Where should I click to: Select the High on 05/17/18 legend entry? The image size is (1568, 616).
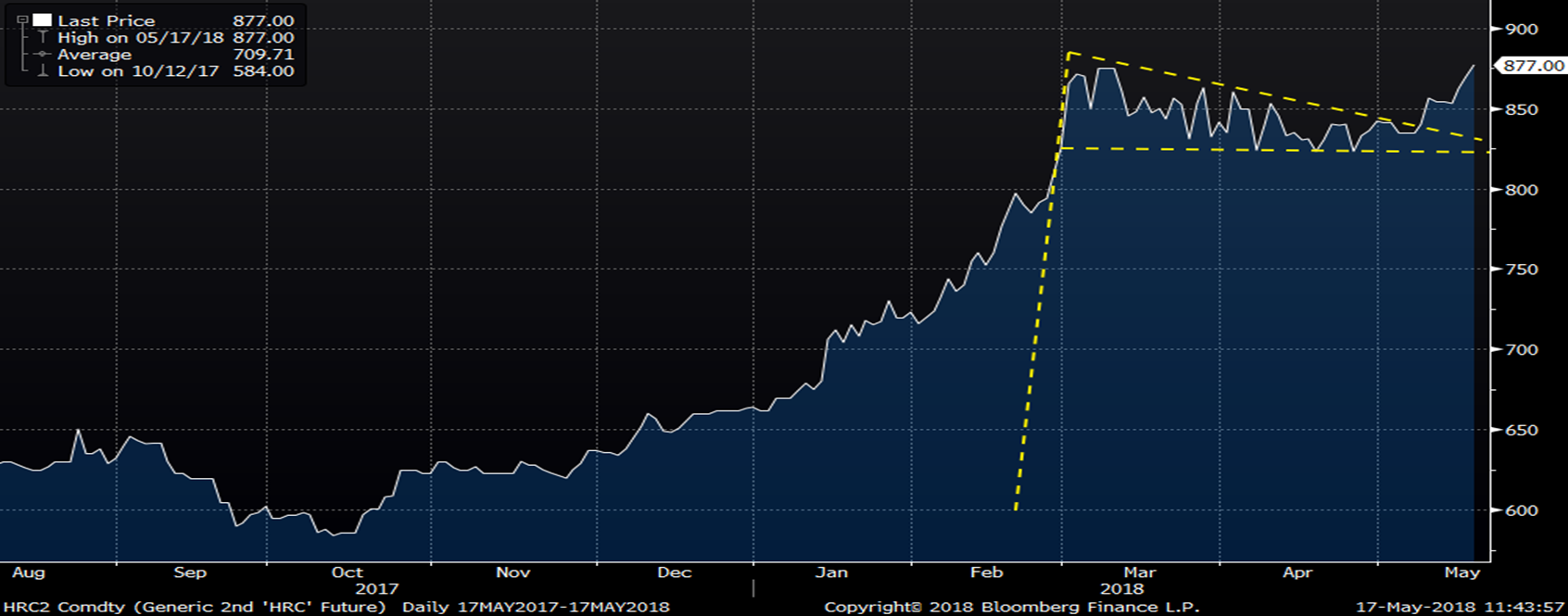pyautogui.click(x=140, y=37)
